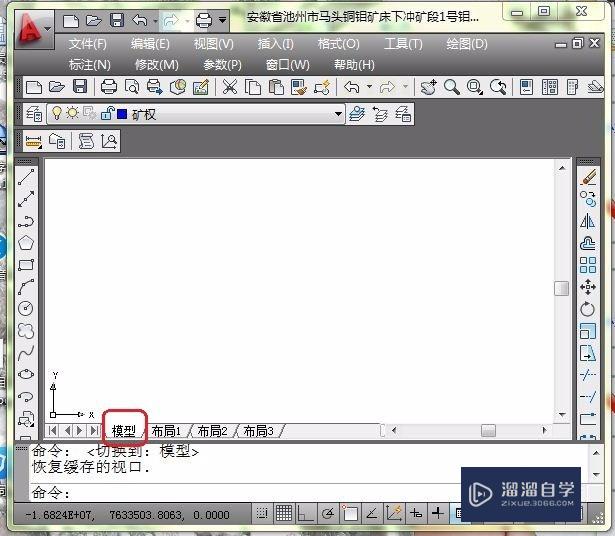Image resolution: width=615 pixels, height=536 pixels.
Task: Click the command line input field
Action: click(246, 492)
